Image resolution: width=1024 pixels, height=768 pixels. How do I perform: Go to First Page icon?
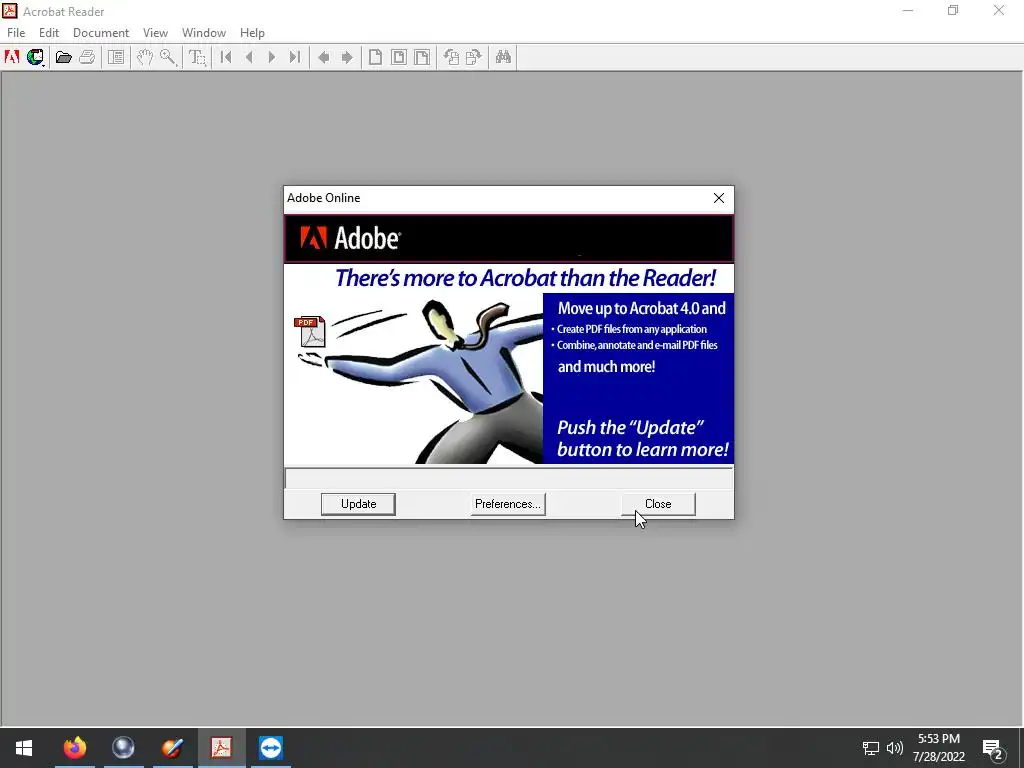pos(226,57)
